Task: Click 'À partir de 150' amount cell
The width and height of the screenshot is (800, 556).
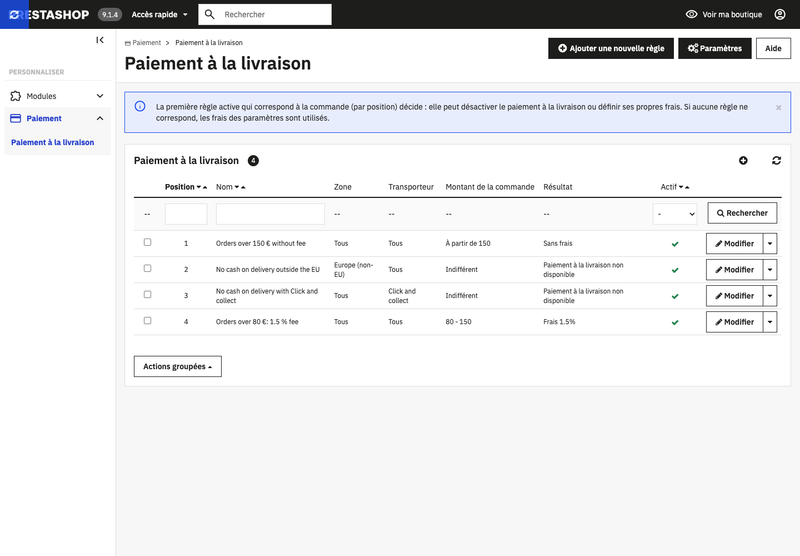Action: coord(468,243)
